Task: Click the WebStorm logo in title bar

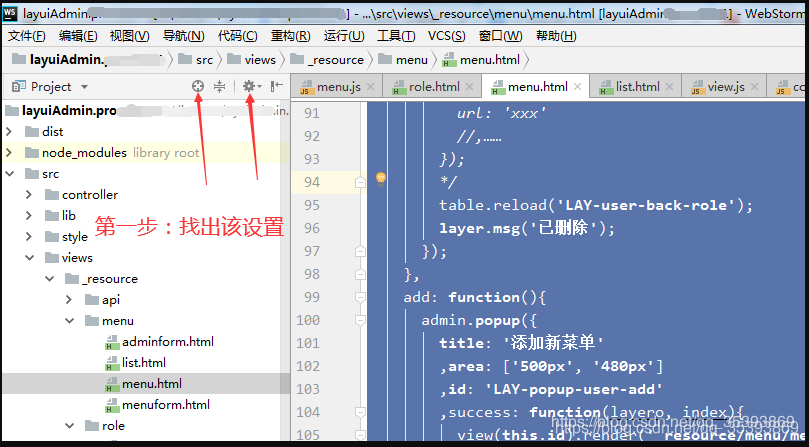Action: (10, 13)
